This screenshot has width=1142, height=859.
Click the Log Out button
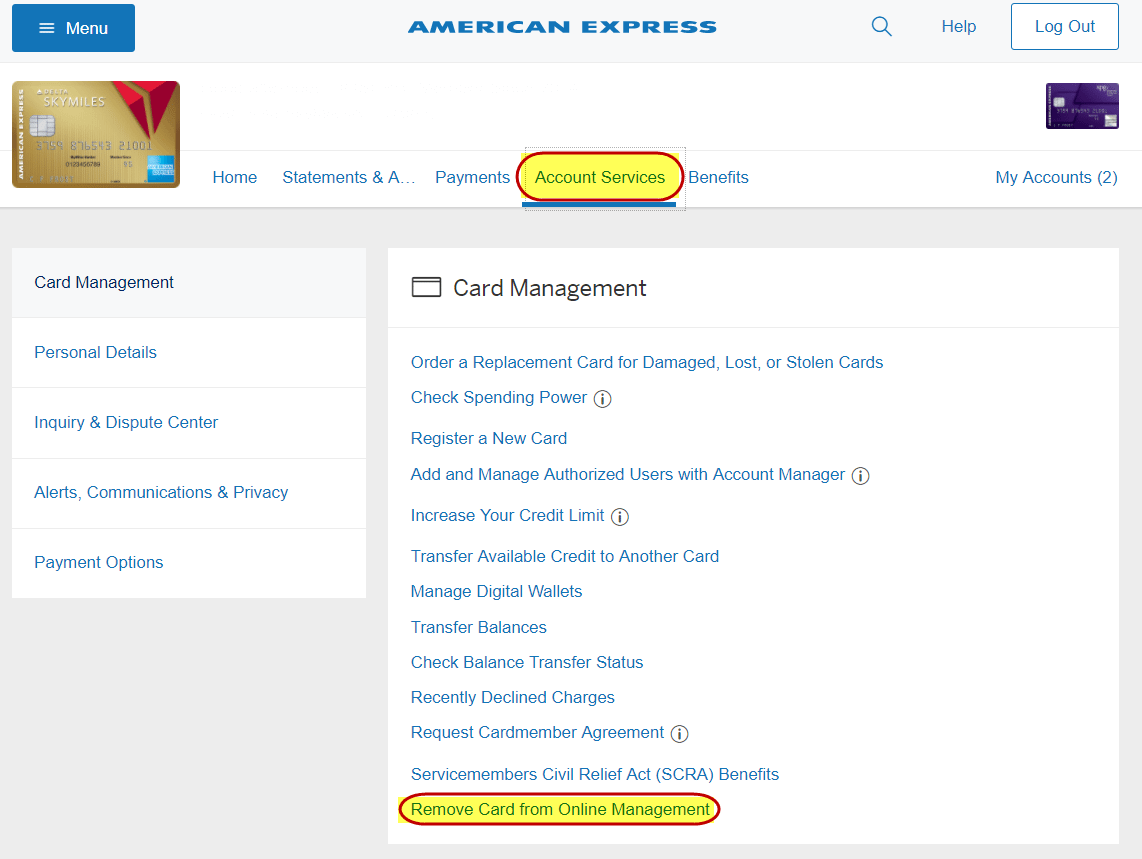tap(1065, 26)
